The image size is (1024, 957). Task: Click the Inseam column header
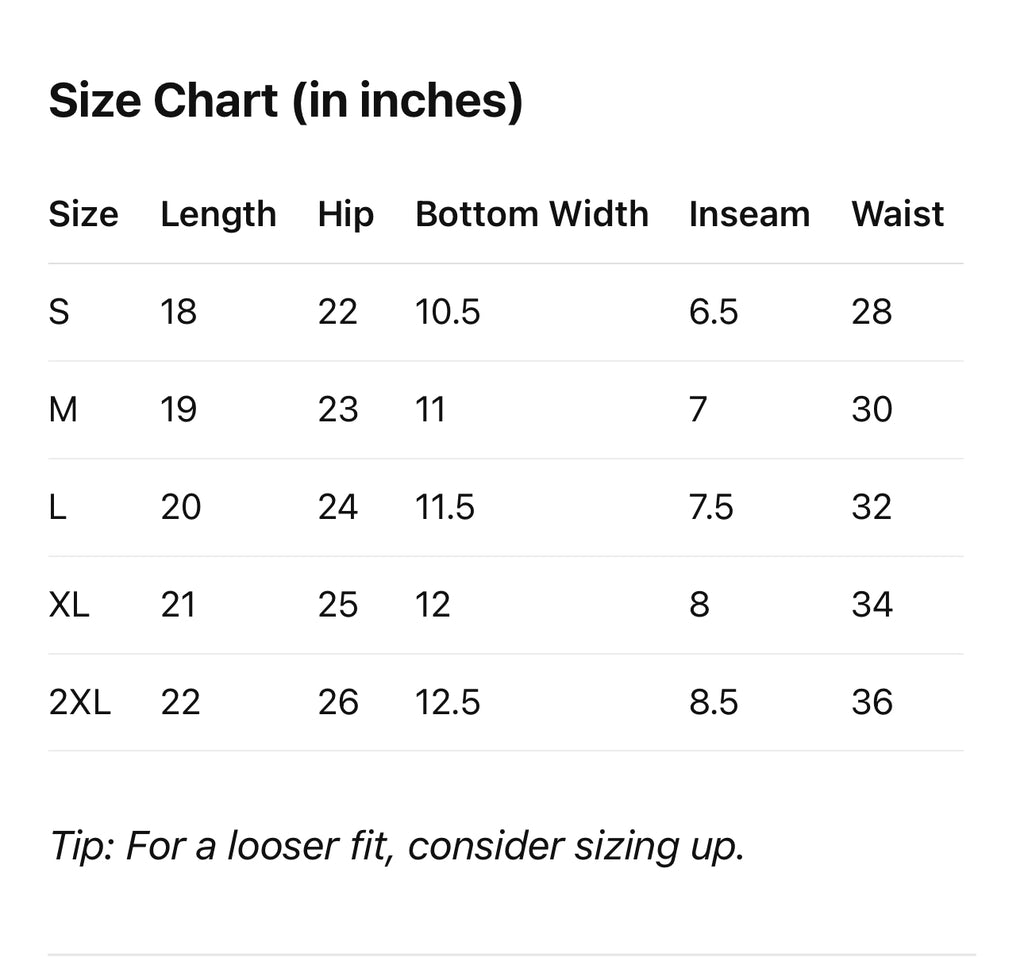(x=749, y=214)
